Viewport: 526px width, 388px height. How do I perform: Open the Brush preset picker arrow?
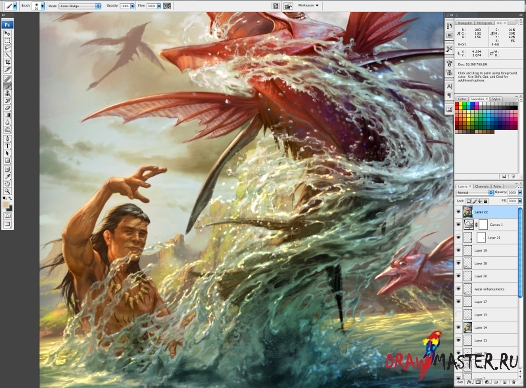(43, 6)
